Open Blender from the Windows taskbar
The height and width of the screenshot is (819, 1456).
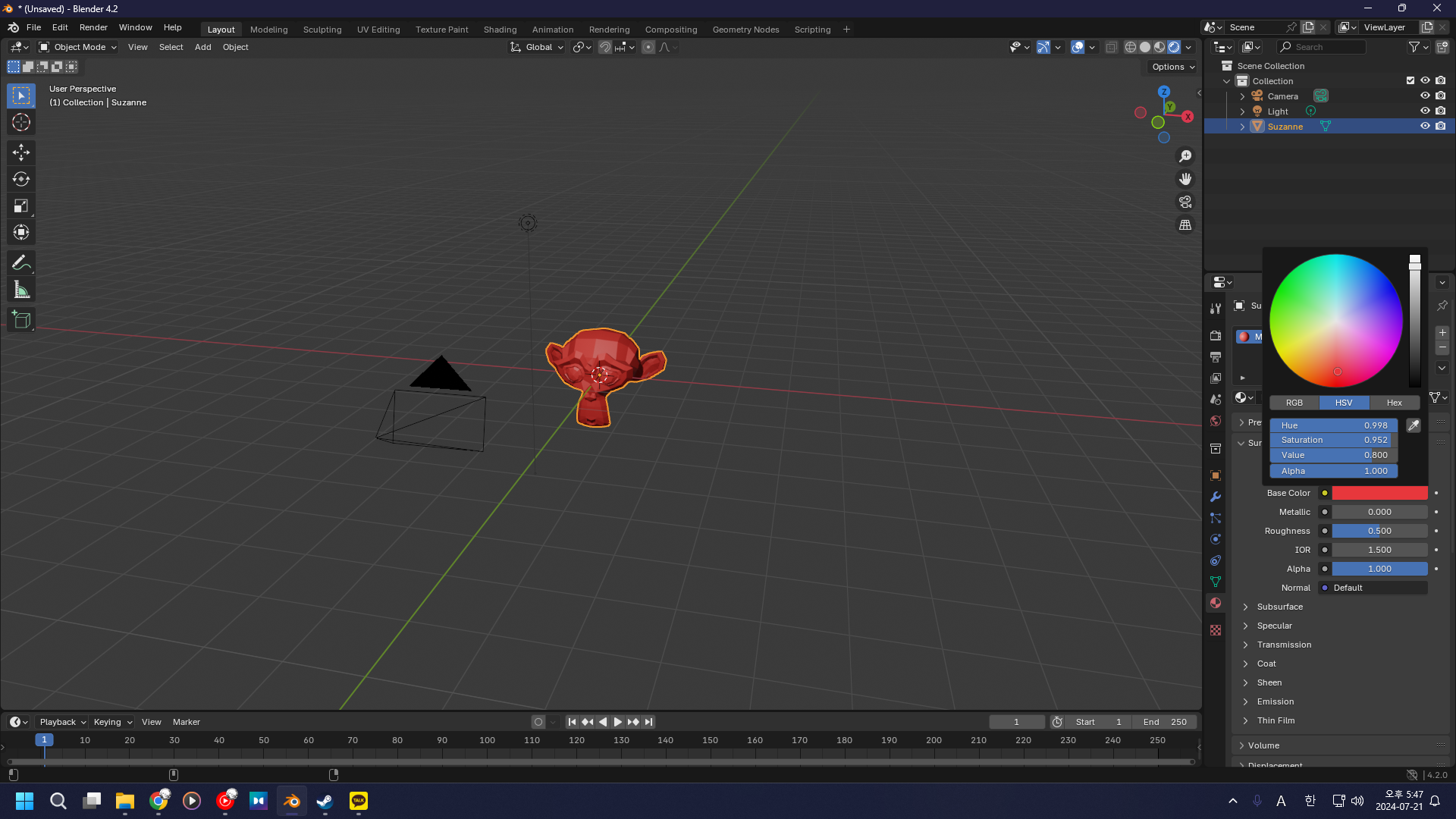[292, 801]
